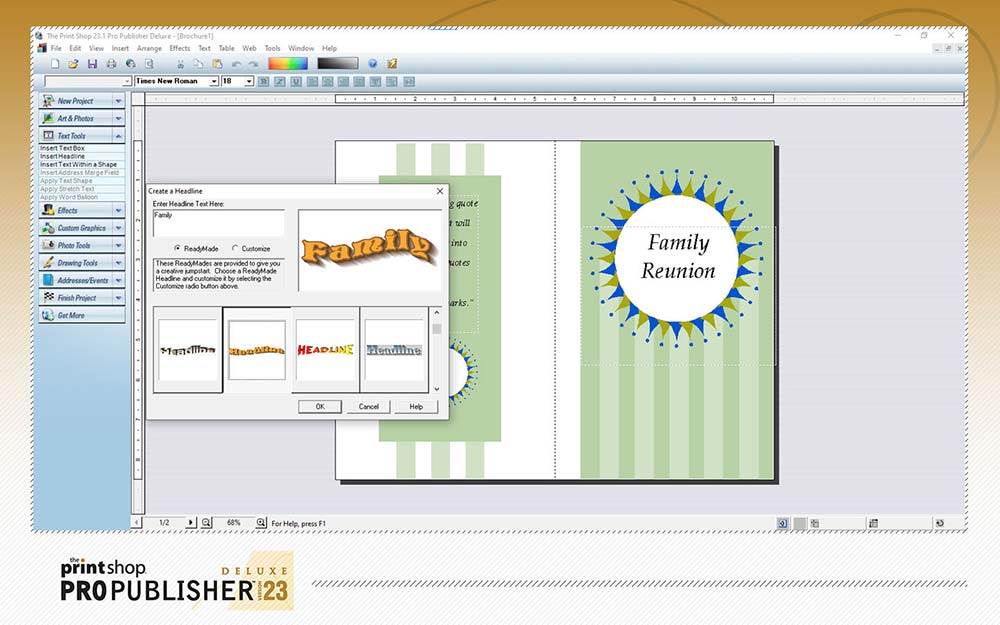Click the Copy toolbar icon

click(x=198, y=64)
